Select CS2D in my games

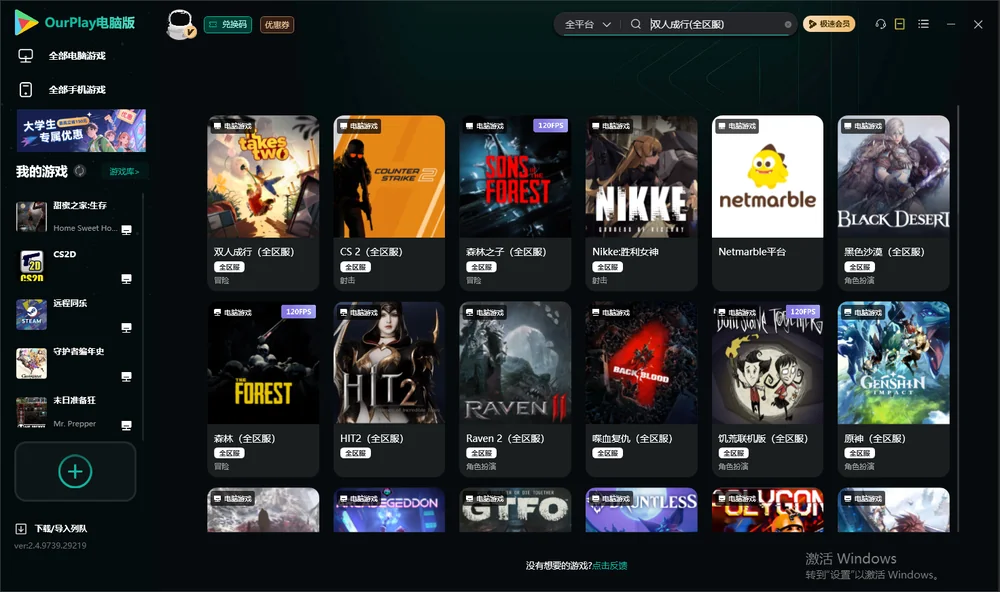(75, 266)
